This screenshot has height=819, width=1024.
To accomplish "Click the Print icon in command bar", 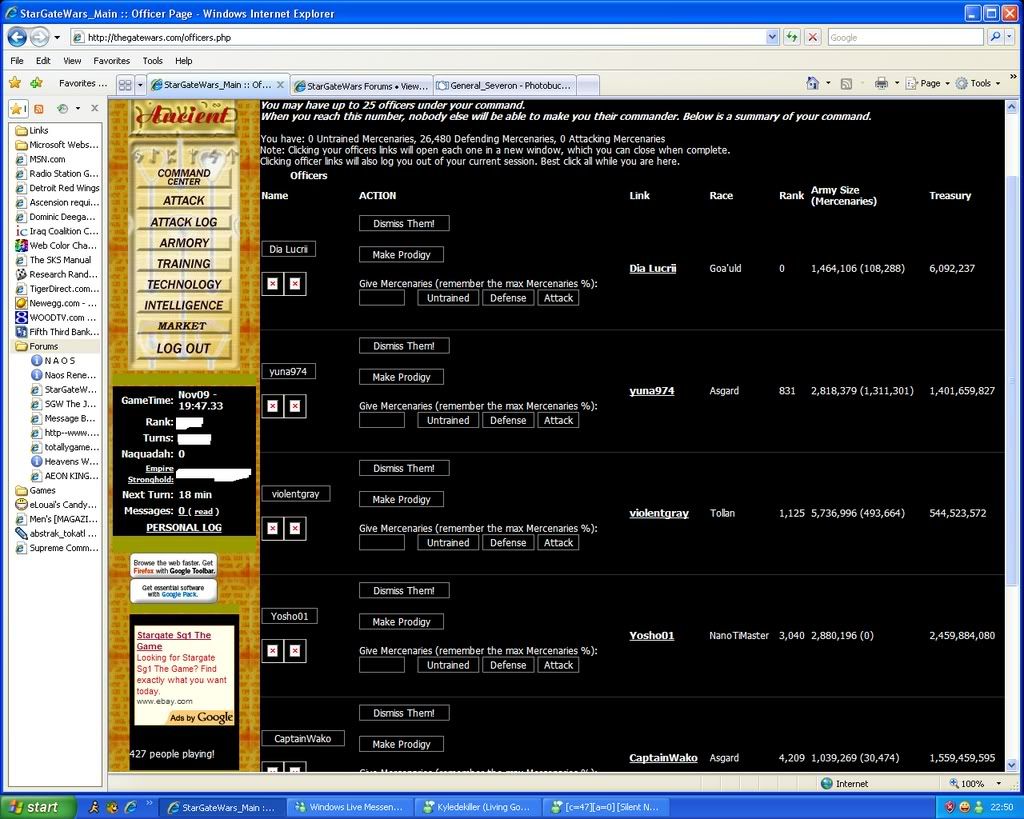I will 881,83.
